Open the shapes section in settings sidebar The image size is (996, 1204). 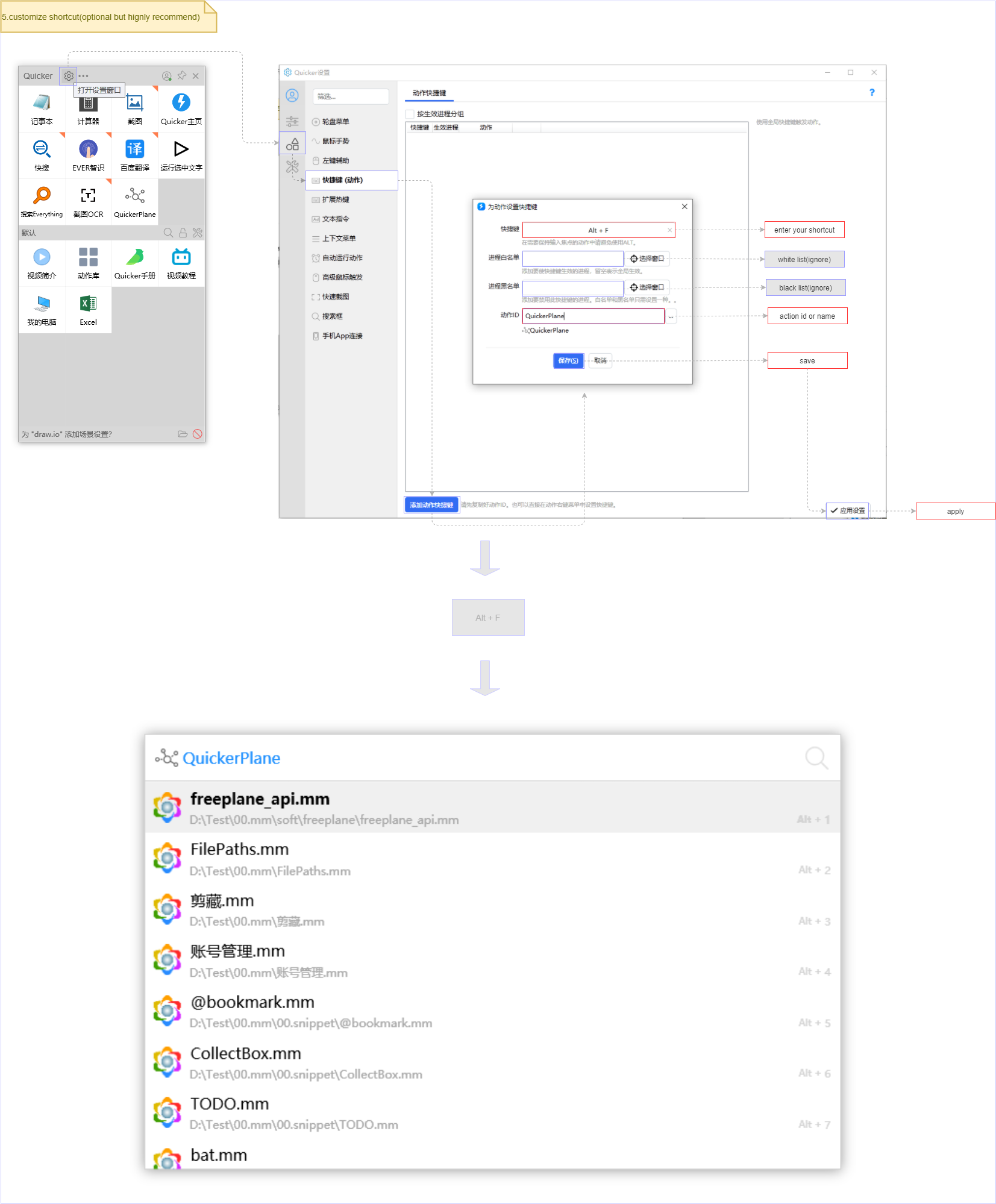tap(292, 144)
